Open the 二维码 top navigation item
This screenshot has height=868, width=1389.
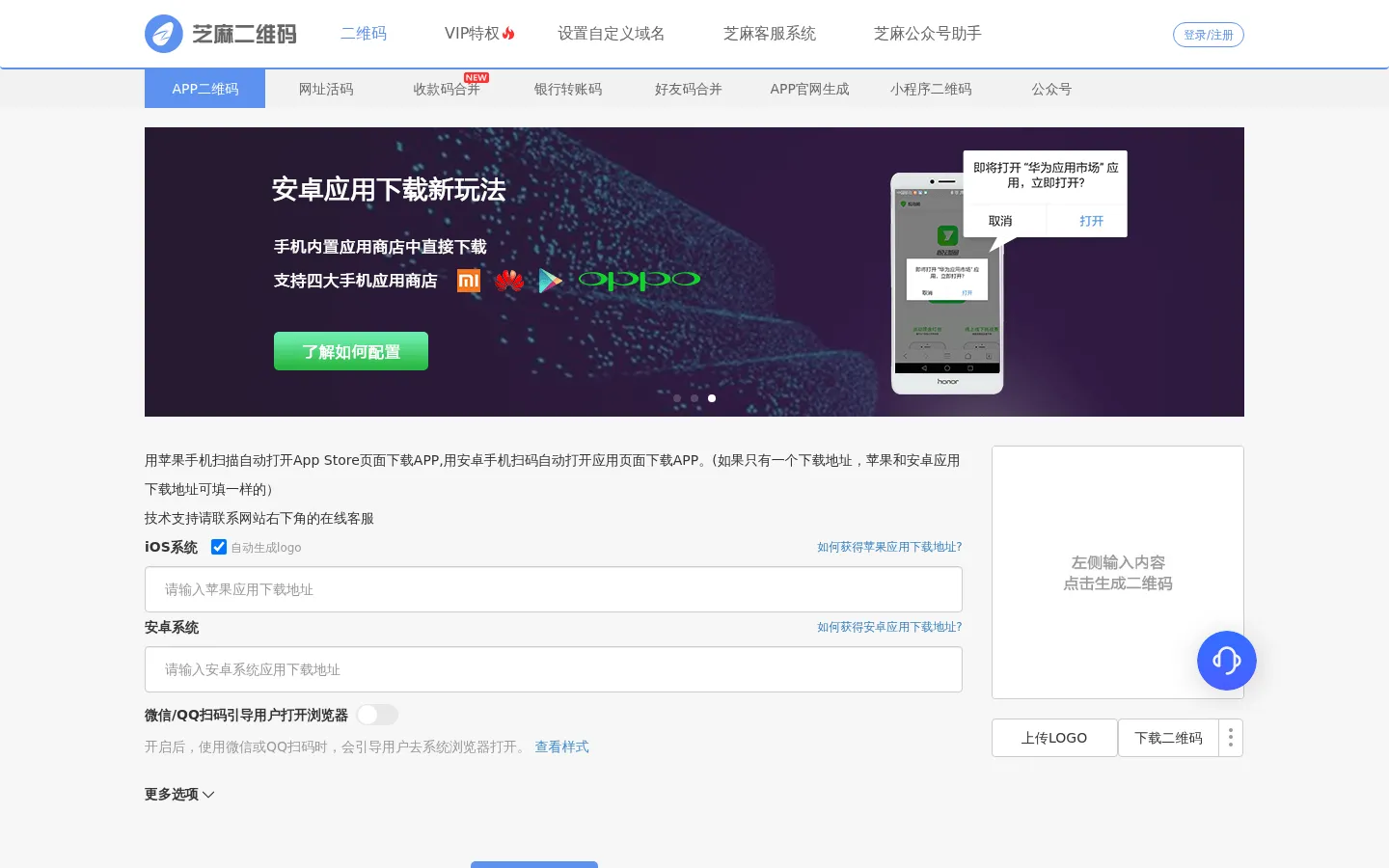coord(364,34)
